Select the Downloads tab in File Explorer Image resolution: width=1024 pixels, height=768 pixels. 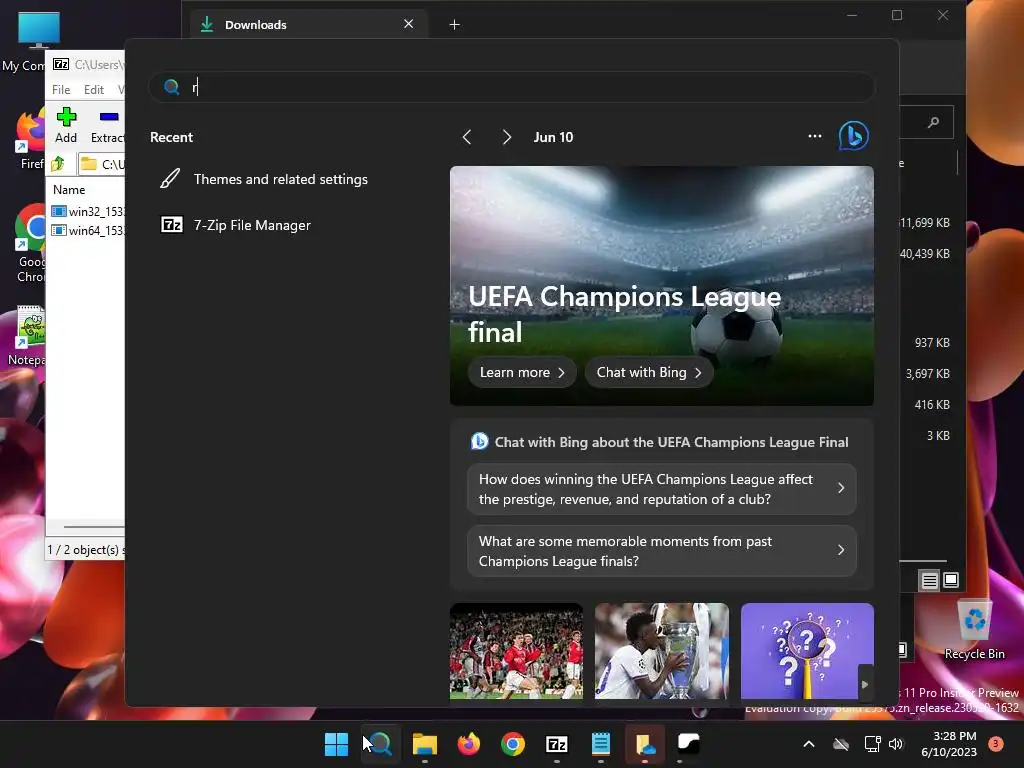click(310, 25)
